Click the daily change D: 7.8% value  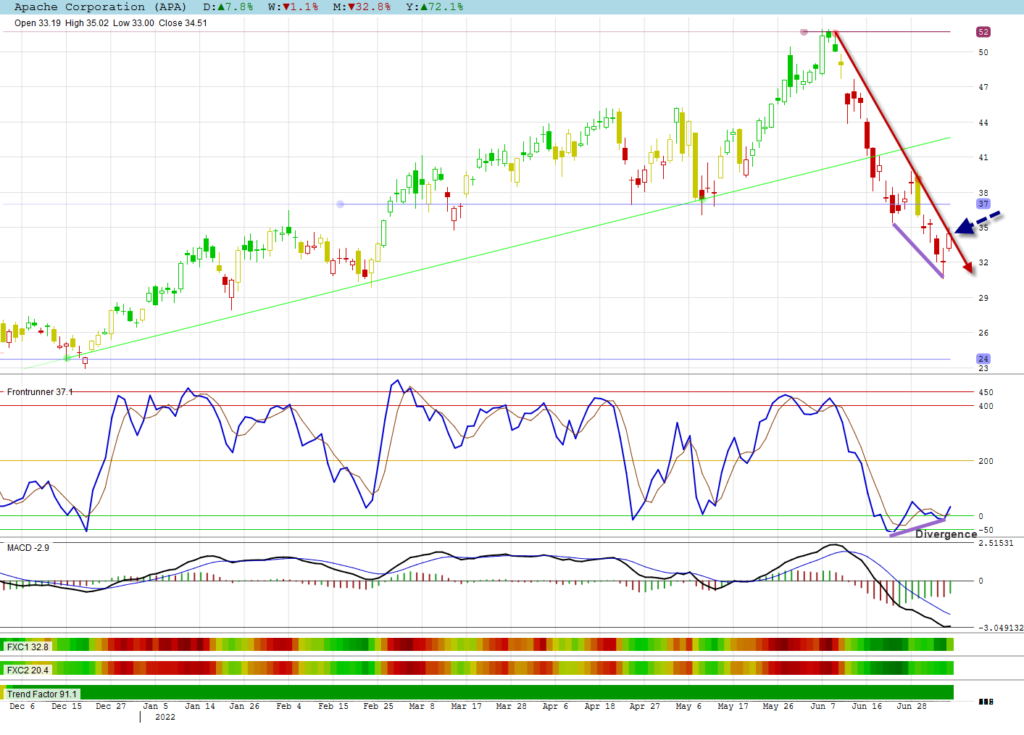(x=228, y=7)
